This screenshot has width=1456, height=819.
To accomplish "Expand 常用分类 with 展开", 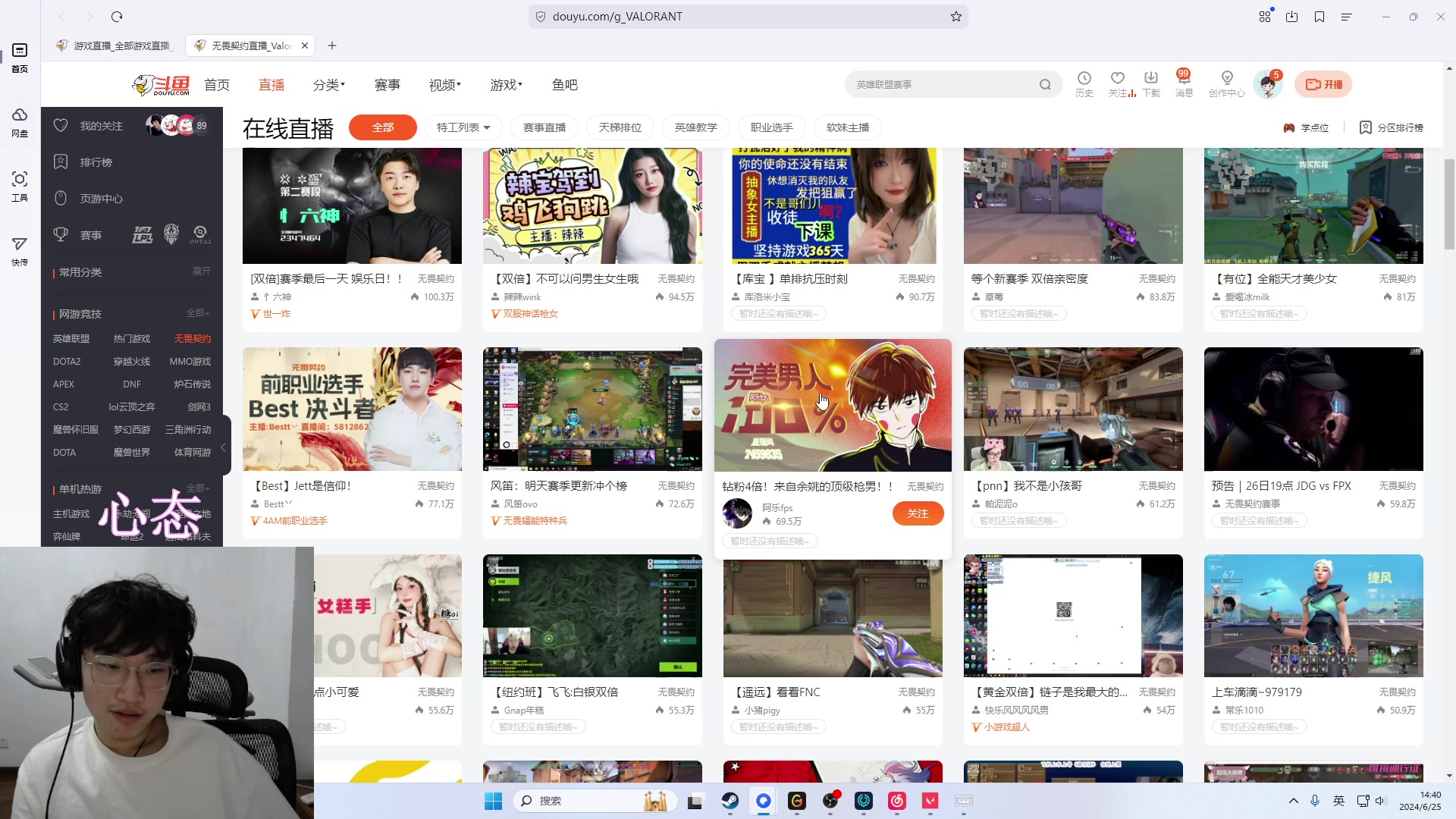I will click(x=201, y=271).
